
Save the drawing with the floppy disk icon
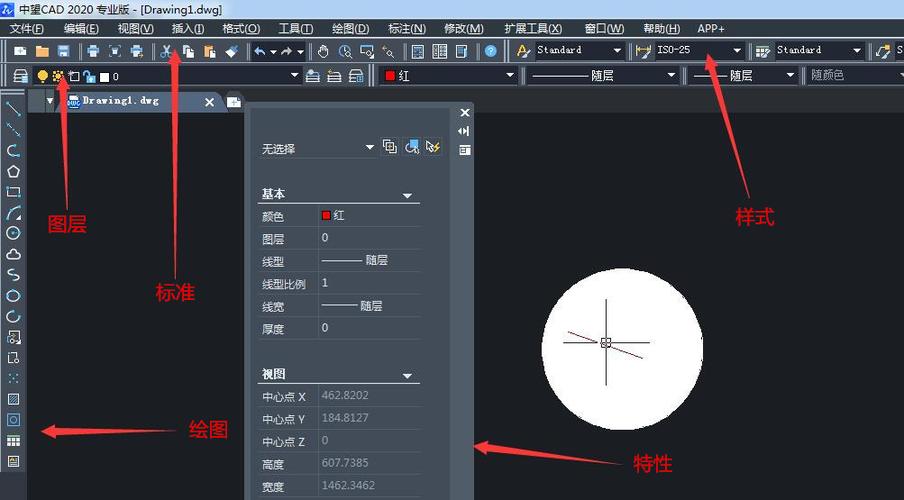coord(63,51)
